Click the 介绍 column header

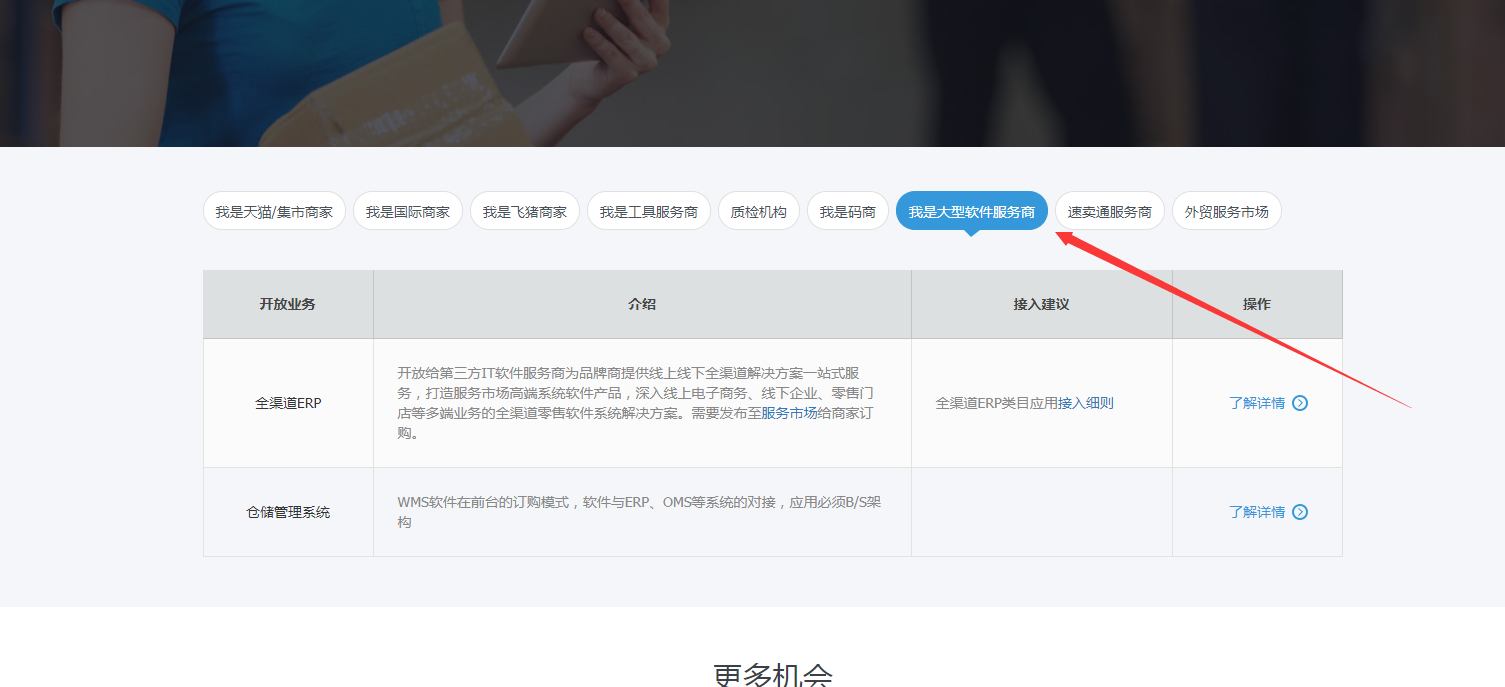tap(642, 304)
